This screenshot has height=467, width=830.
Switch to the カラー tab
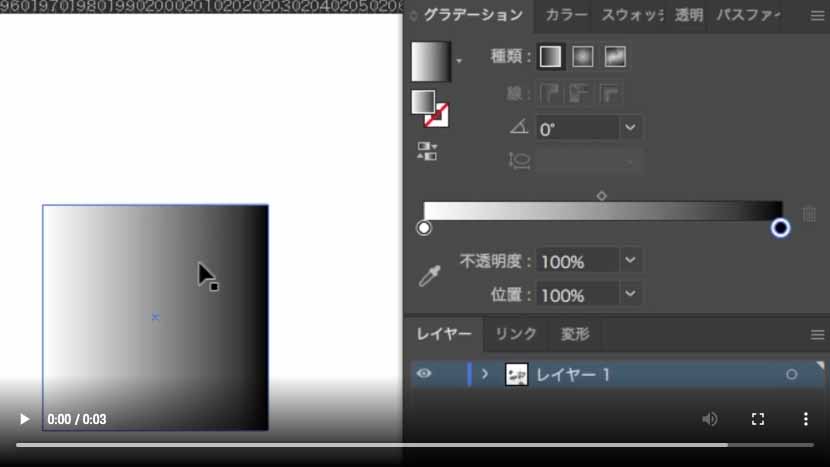[566, 15]
